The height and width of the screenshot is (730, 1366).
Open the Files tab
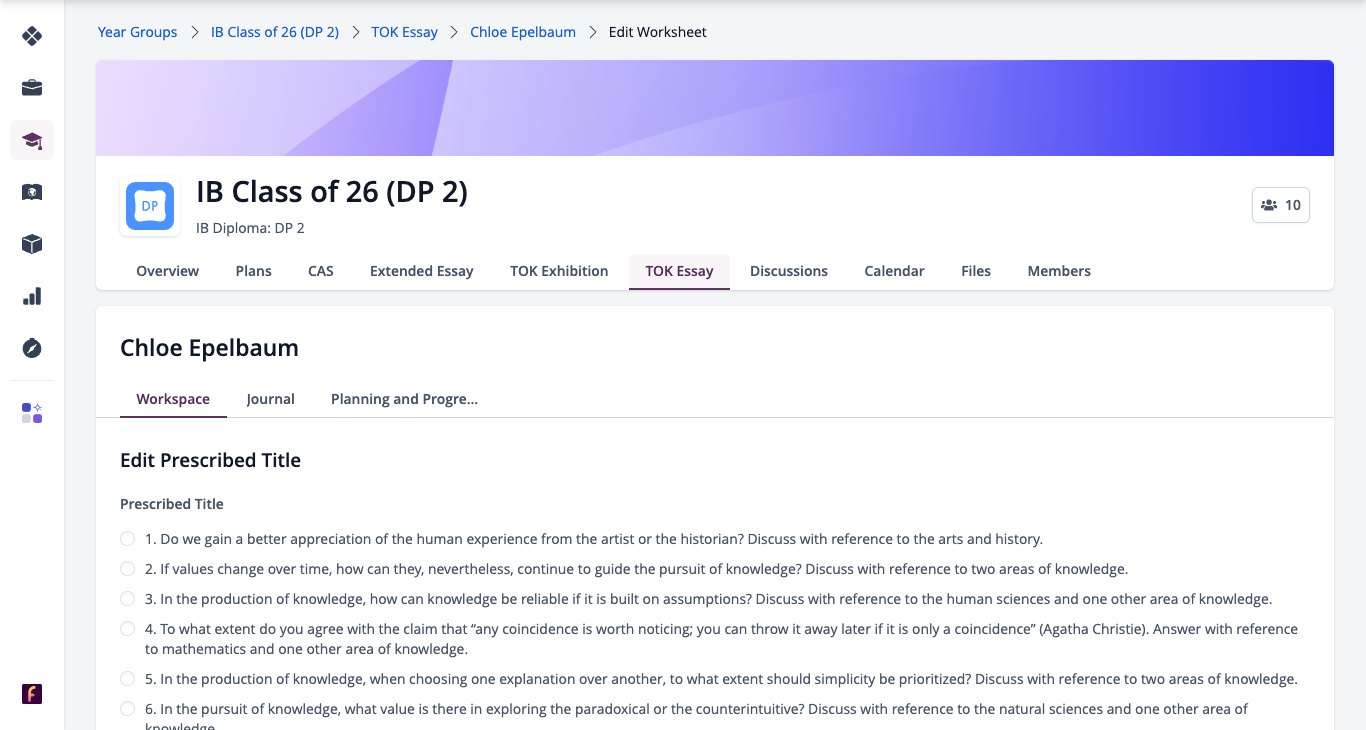click(x=976, y=271)
